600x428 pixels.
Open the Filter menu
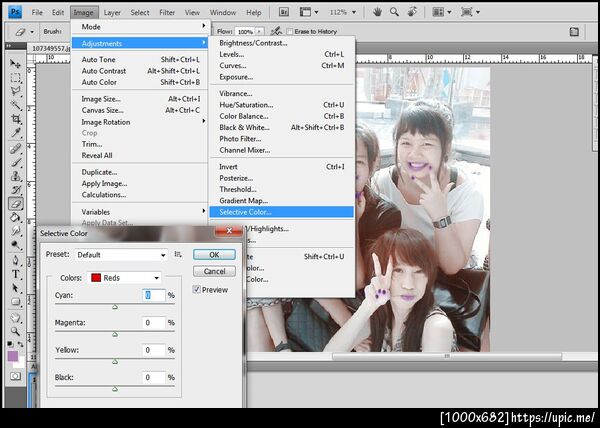167,13
